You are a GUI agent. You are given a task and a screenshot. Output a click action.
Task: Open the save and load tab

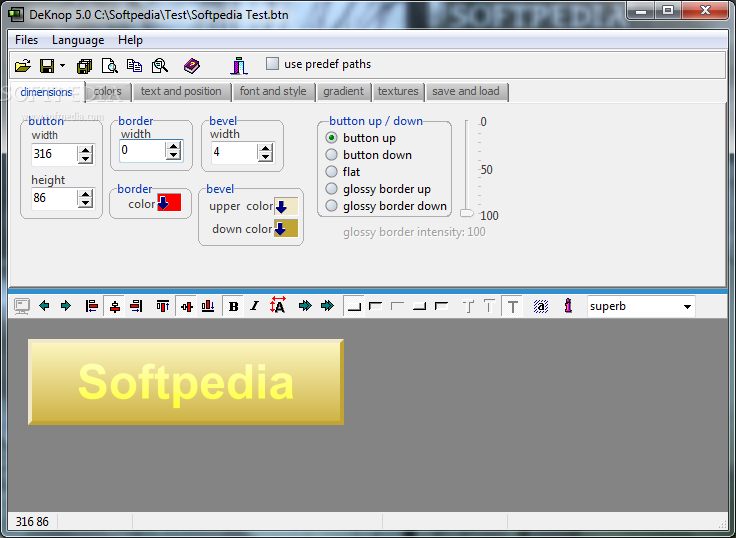click(466, 91)
